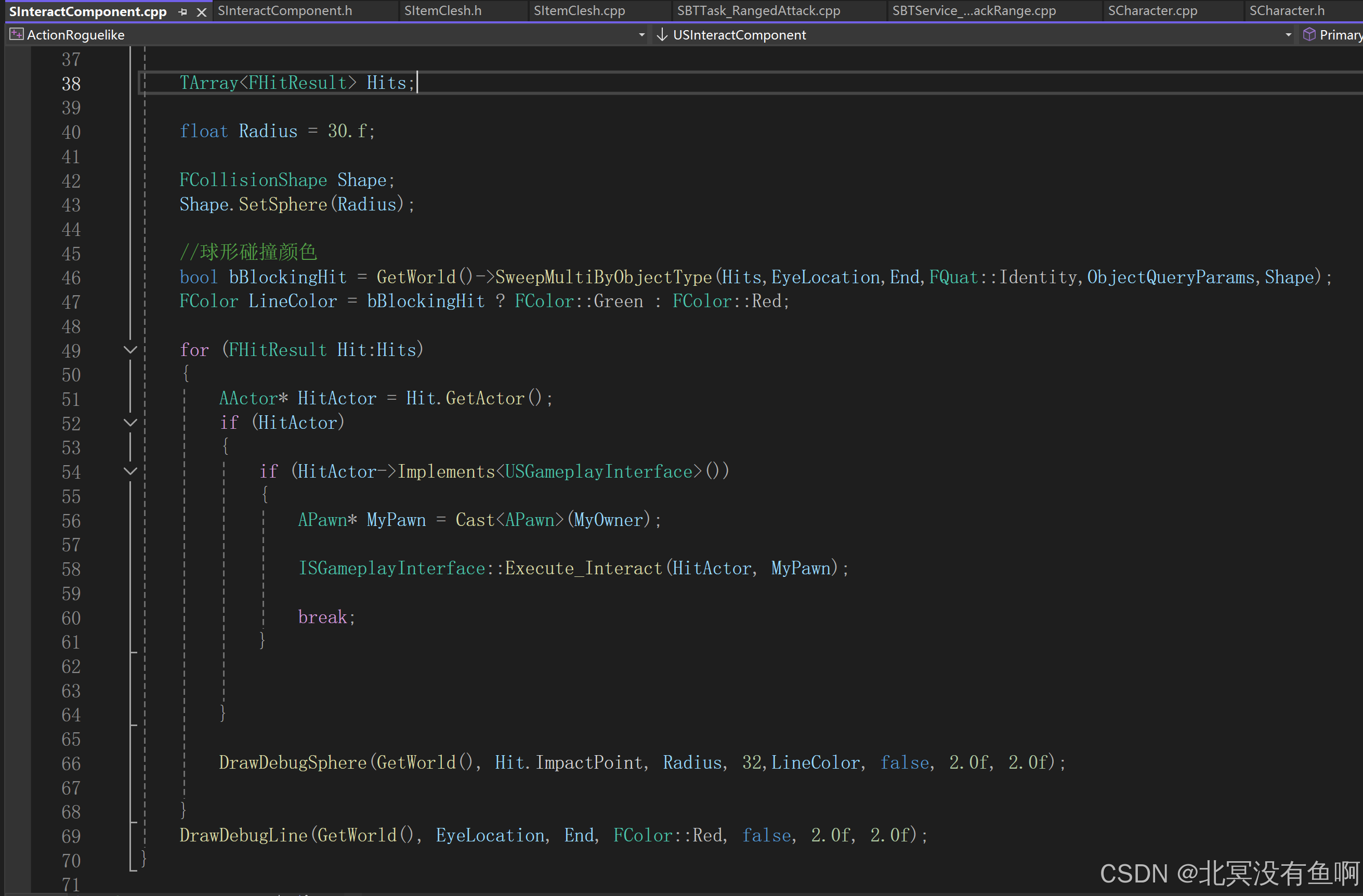Click the ActionRoguelike C++ project icon
The height and width of the screenshot is (896, 1363).
(x=17, y=35)
